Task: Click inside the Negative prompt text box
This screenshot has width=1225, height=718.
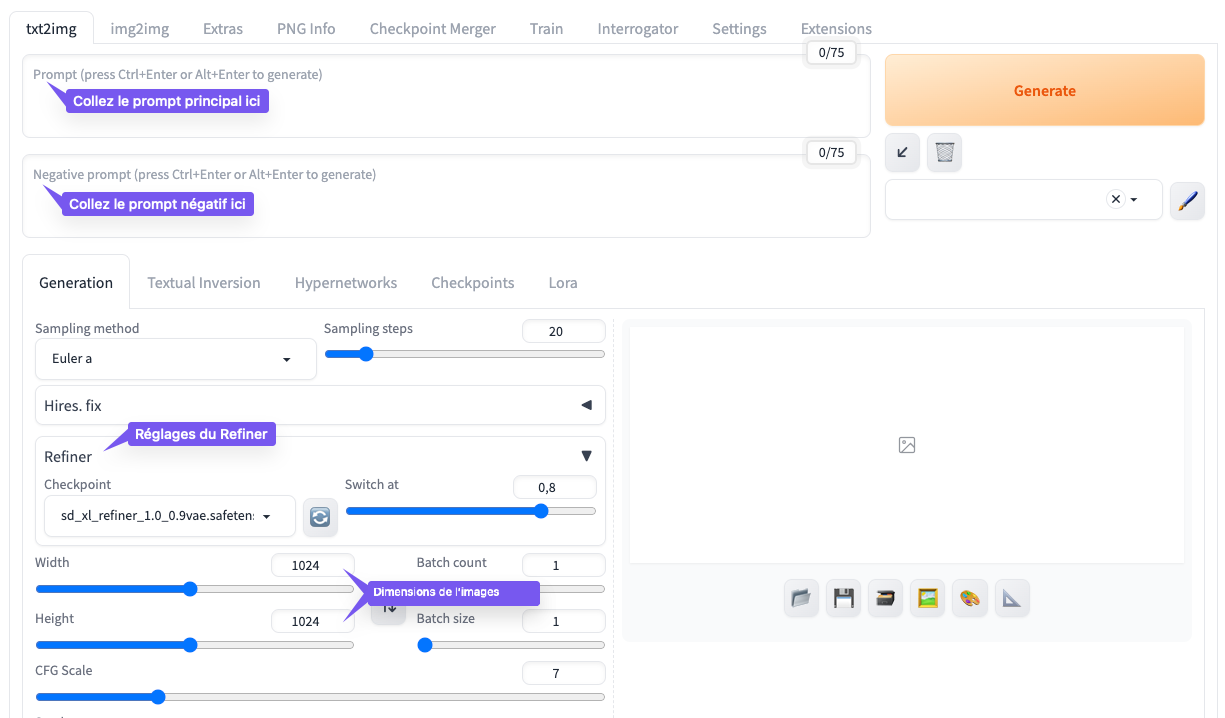Action: [445, 210]
